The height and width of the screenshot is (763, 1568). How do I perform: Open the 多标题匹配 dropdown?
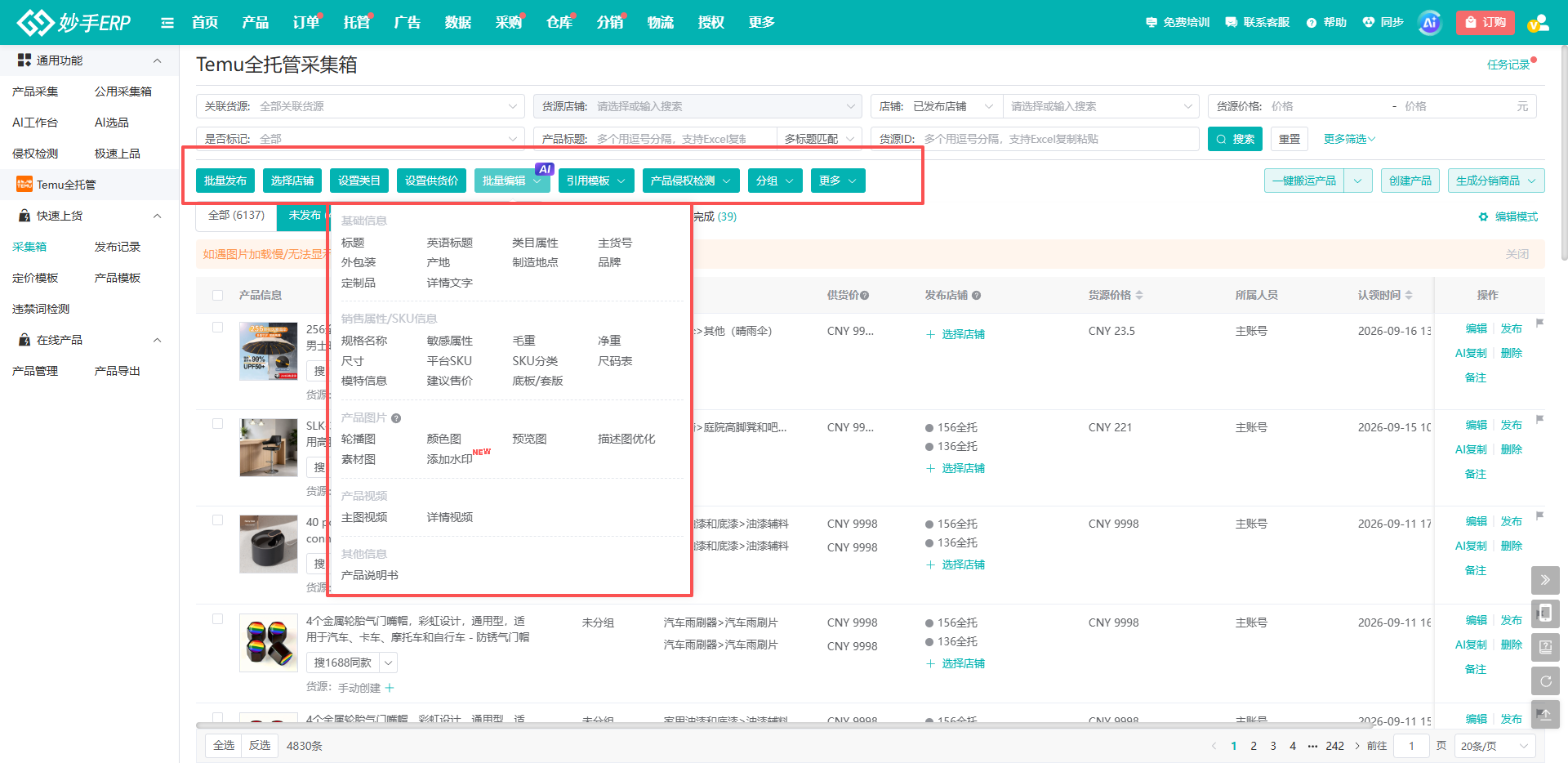(x=819, y=139)
